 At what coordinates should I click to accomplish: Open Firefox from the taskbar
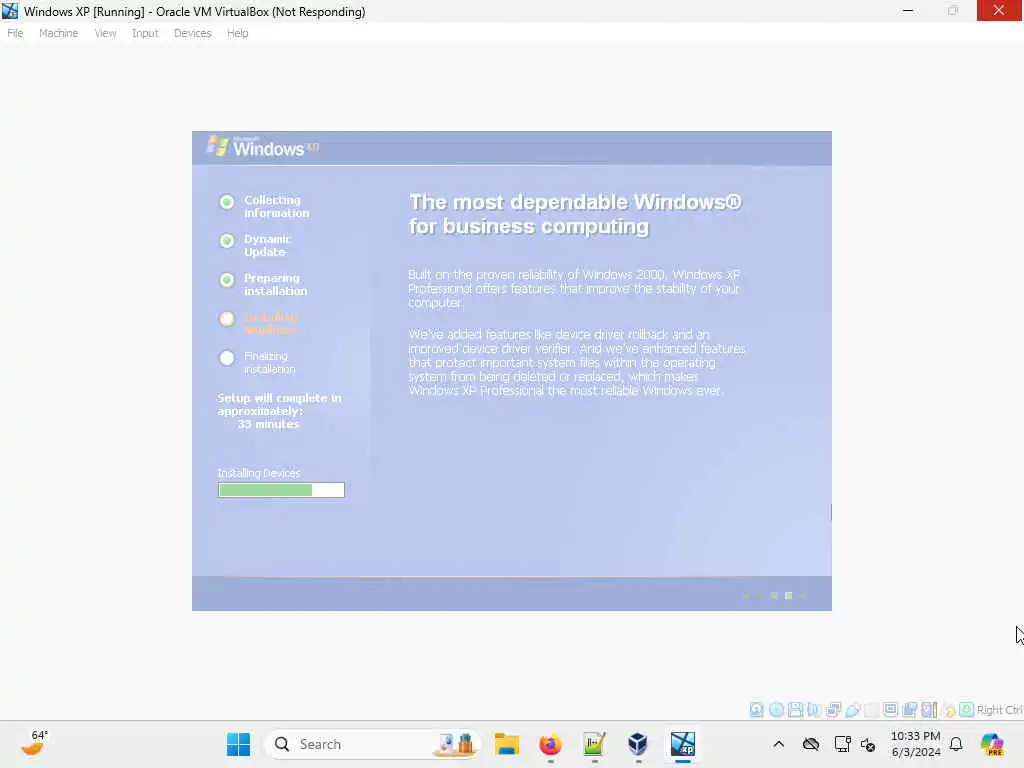tap(551, 744)
